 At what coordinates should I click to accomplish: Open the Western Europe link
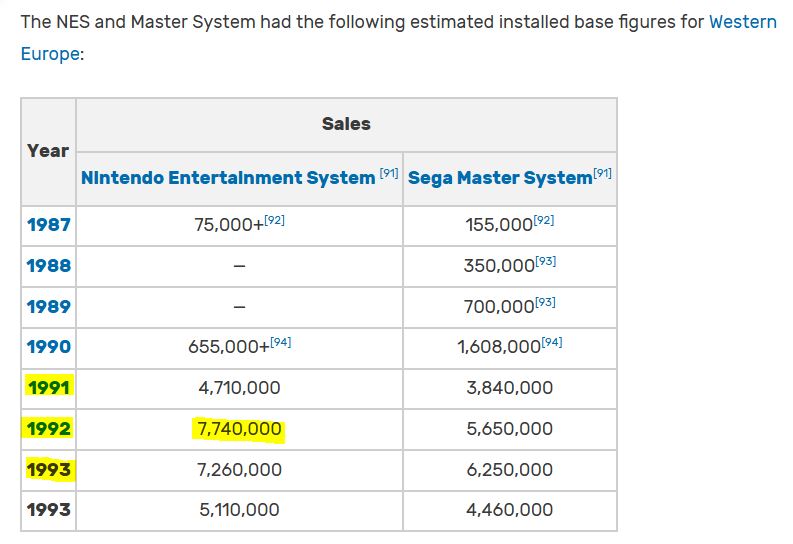742,22
